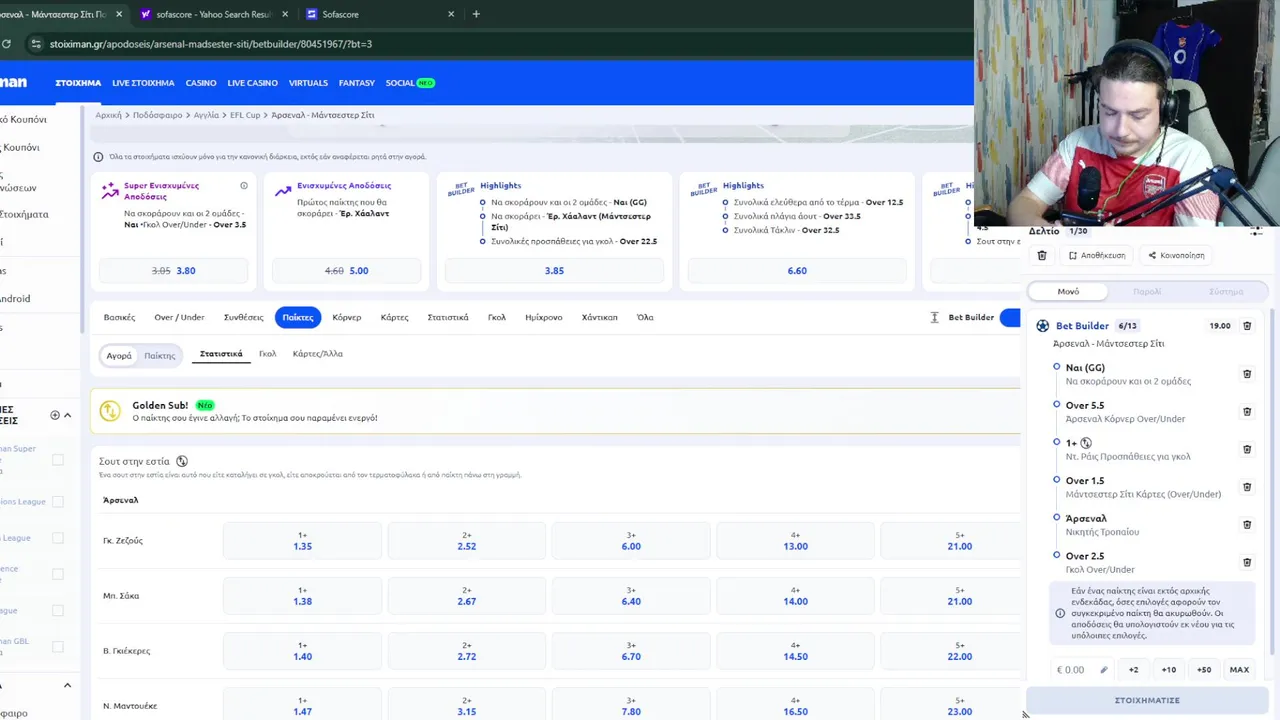Delete the Ναι (GG) selection from betslip
This screenshot has height=720, width=1280.
1247,374
